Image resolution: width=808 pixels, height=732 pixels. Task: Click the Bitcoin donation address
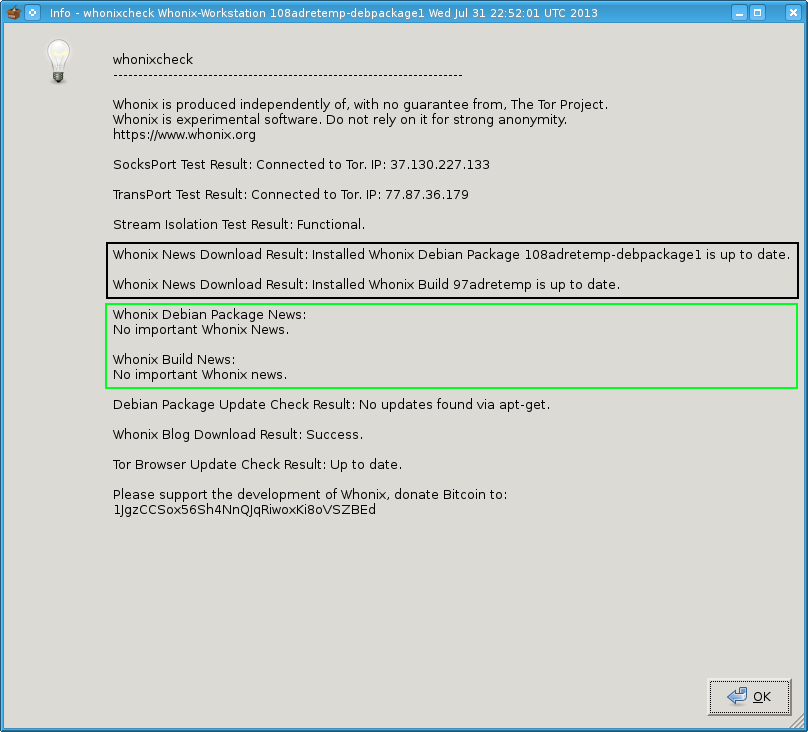click(x=244, y=509)
